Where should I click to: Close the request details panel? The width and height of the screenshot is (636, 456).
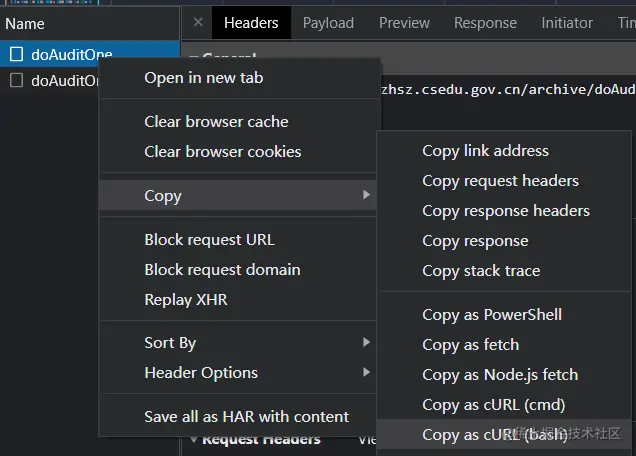point(198,22)
